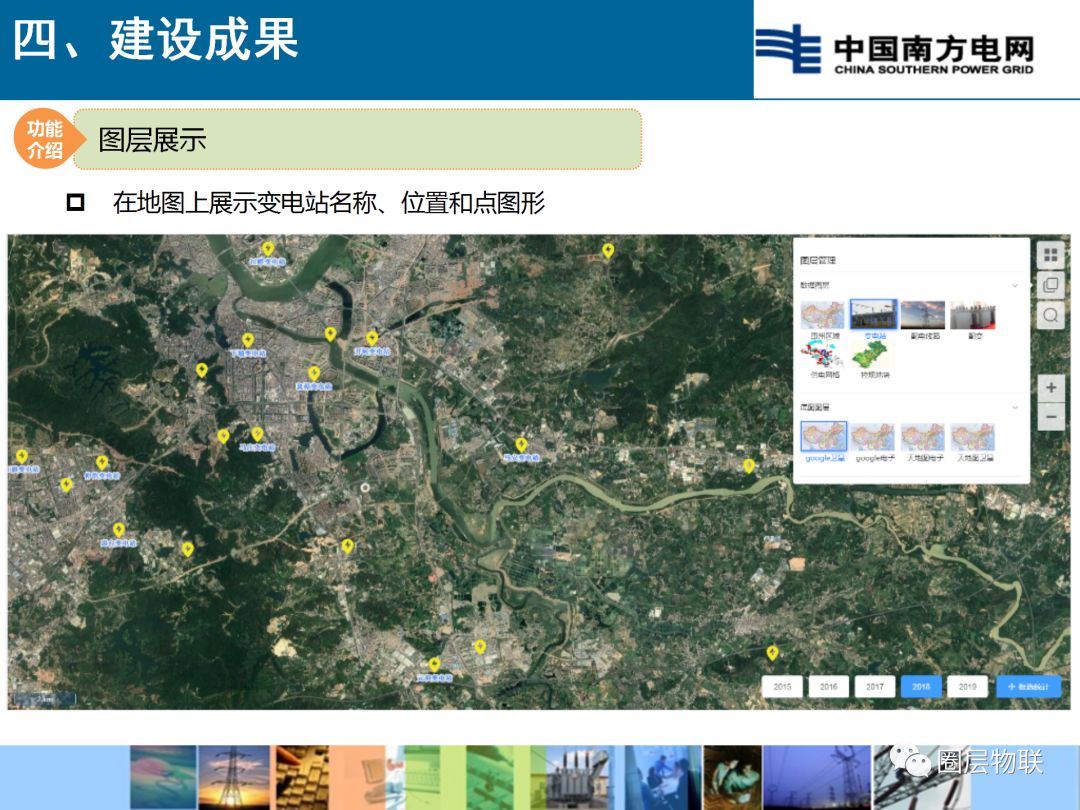The image size is (1080, 810).
Task: Switch to year 2017
Action: pyautogui.click(x=875, y=687)
